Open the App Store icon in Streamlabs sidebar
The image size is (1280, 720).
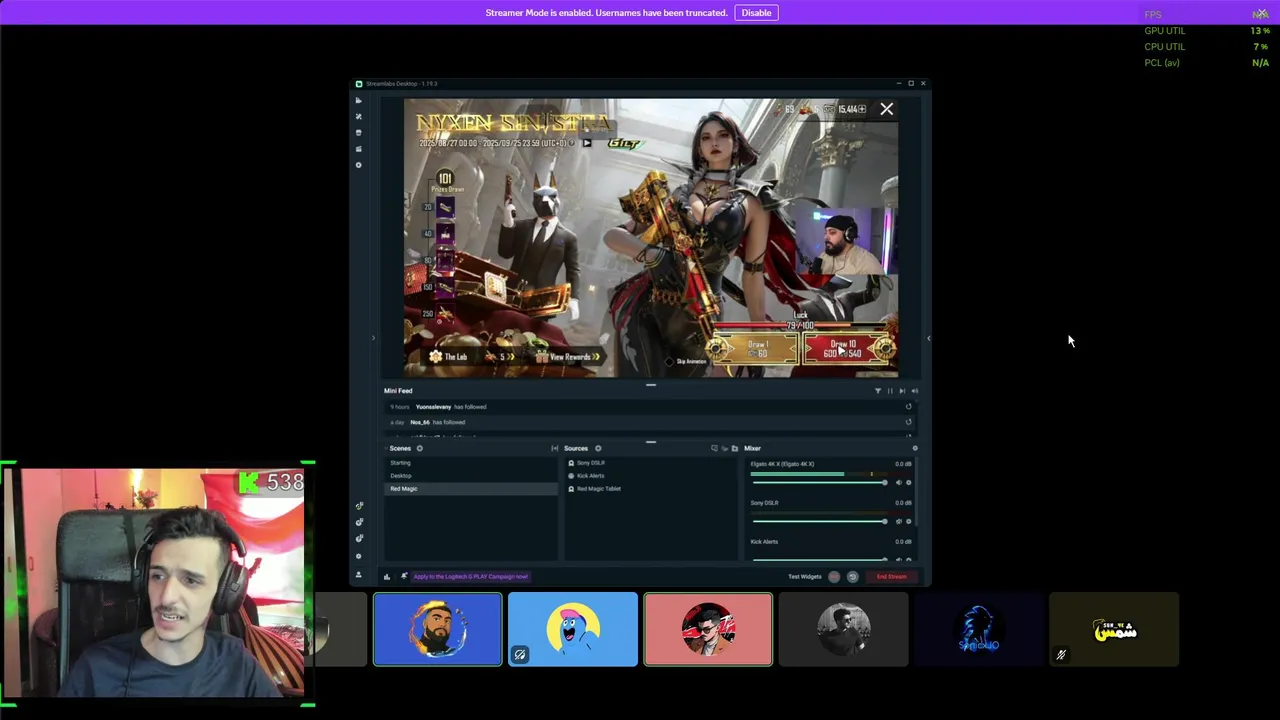pos(359,132)
